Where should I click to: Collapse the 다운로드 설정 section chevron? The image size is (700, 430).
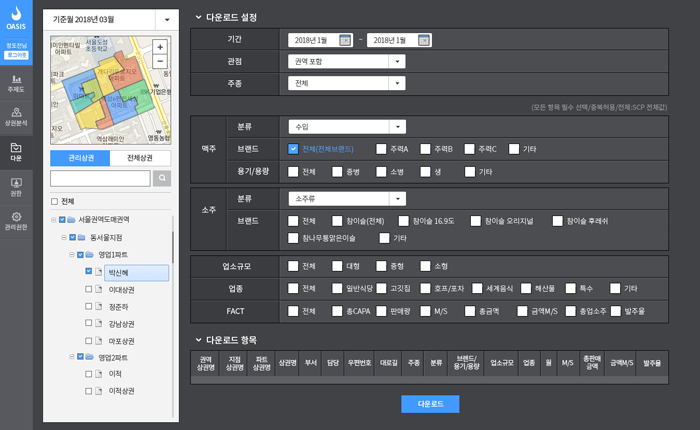pyautogui.click(x=198, y=18)
